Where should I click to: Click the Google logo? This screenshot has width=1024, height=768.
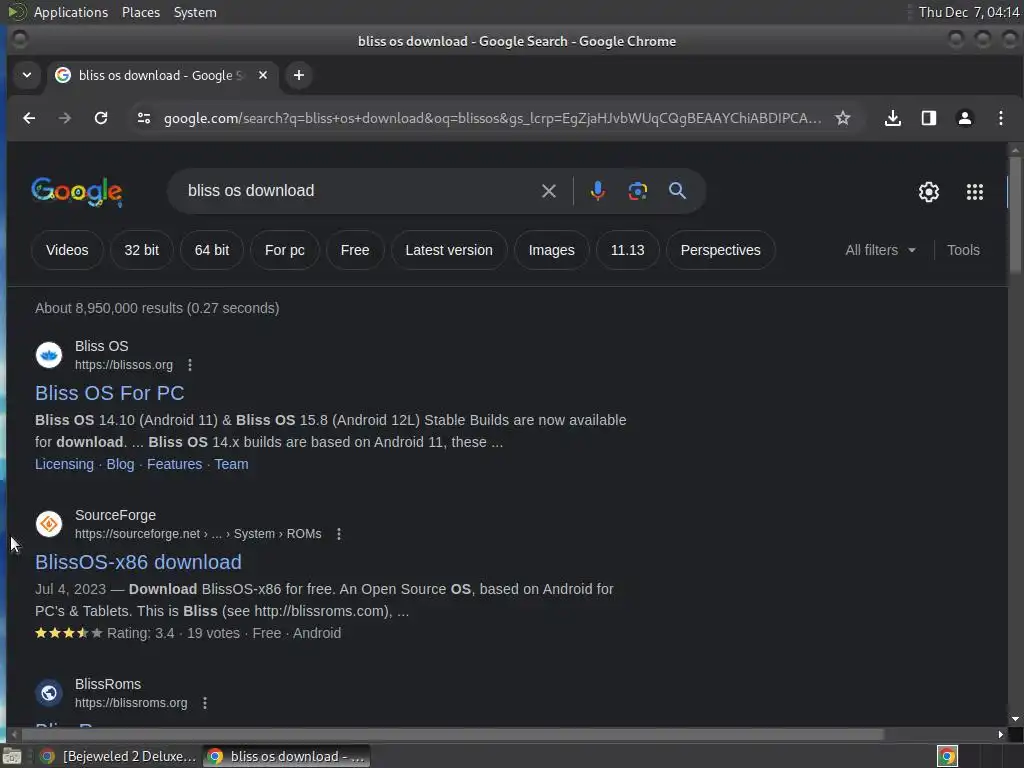click(x=77, y=191)
